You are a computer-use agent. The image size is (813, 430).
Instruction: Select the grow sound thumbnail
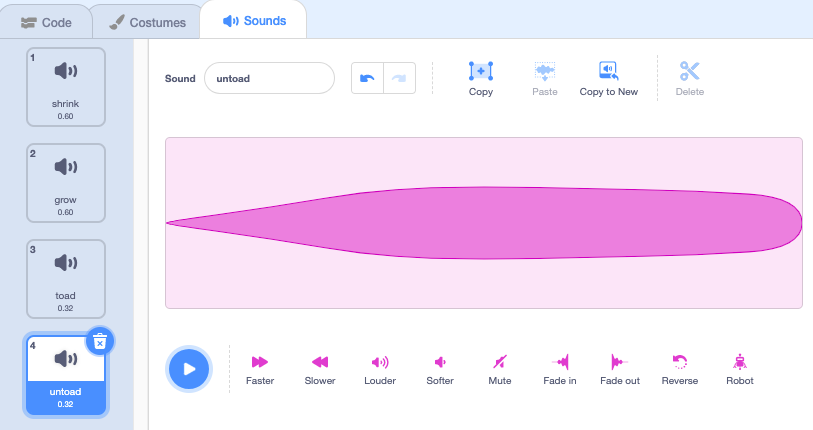(66, 183)
